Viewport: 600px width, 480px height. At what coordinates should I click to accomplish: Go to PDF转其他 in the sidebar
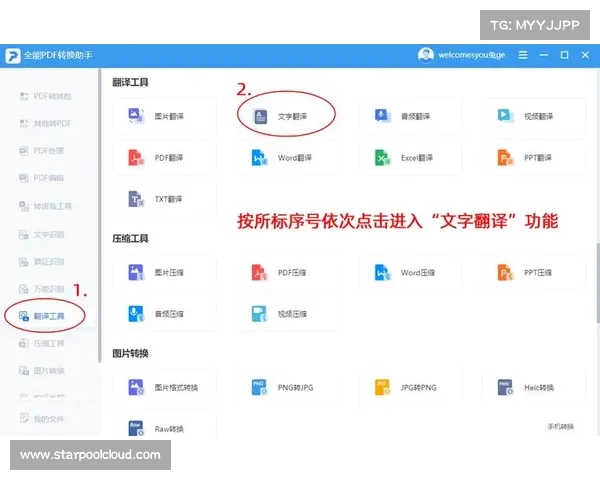45,96
